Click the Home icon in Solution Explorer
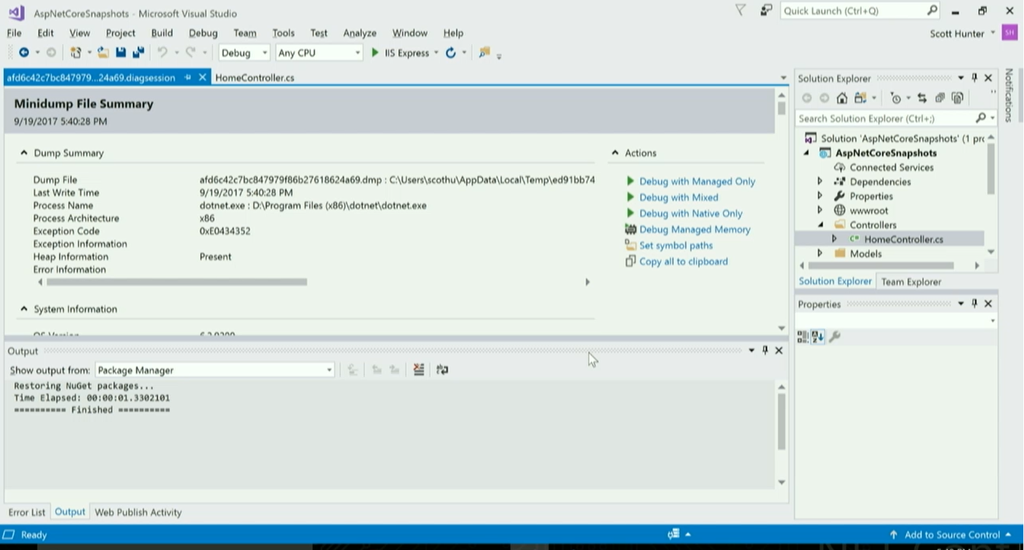 (x=842, y=98)
